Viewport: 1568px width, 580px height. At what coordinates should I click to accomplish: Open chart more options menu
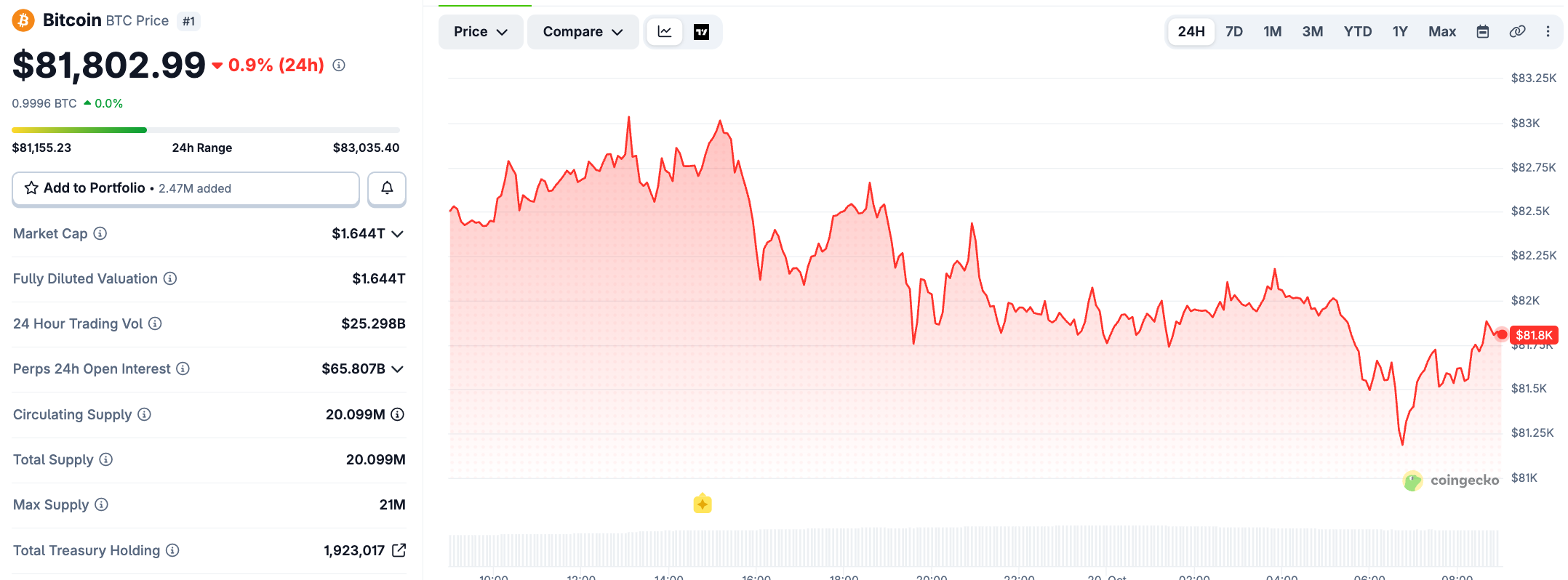click(x=1548, y=31)
